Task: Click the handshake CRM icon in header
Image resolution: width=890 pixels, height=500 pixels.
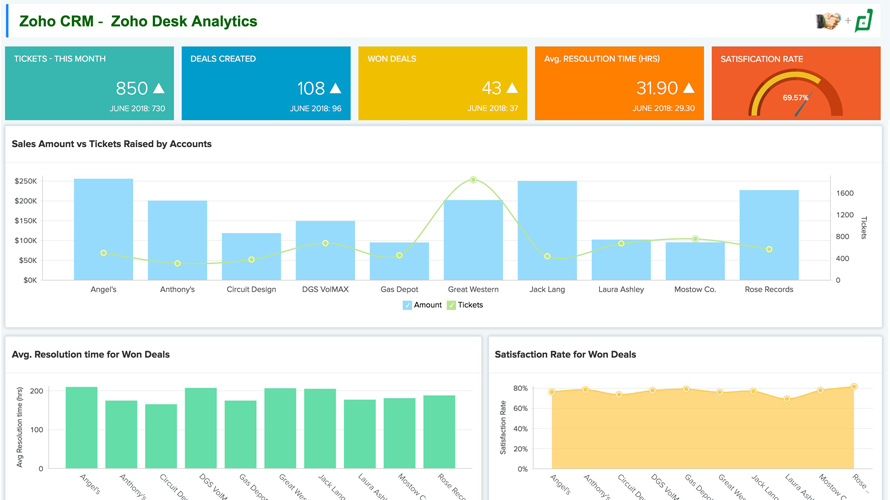Action: point(828,21)
